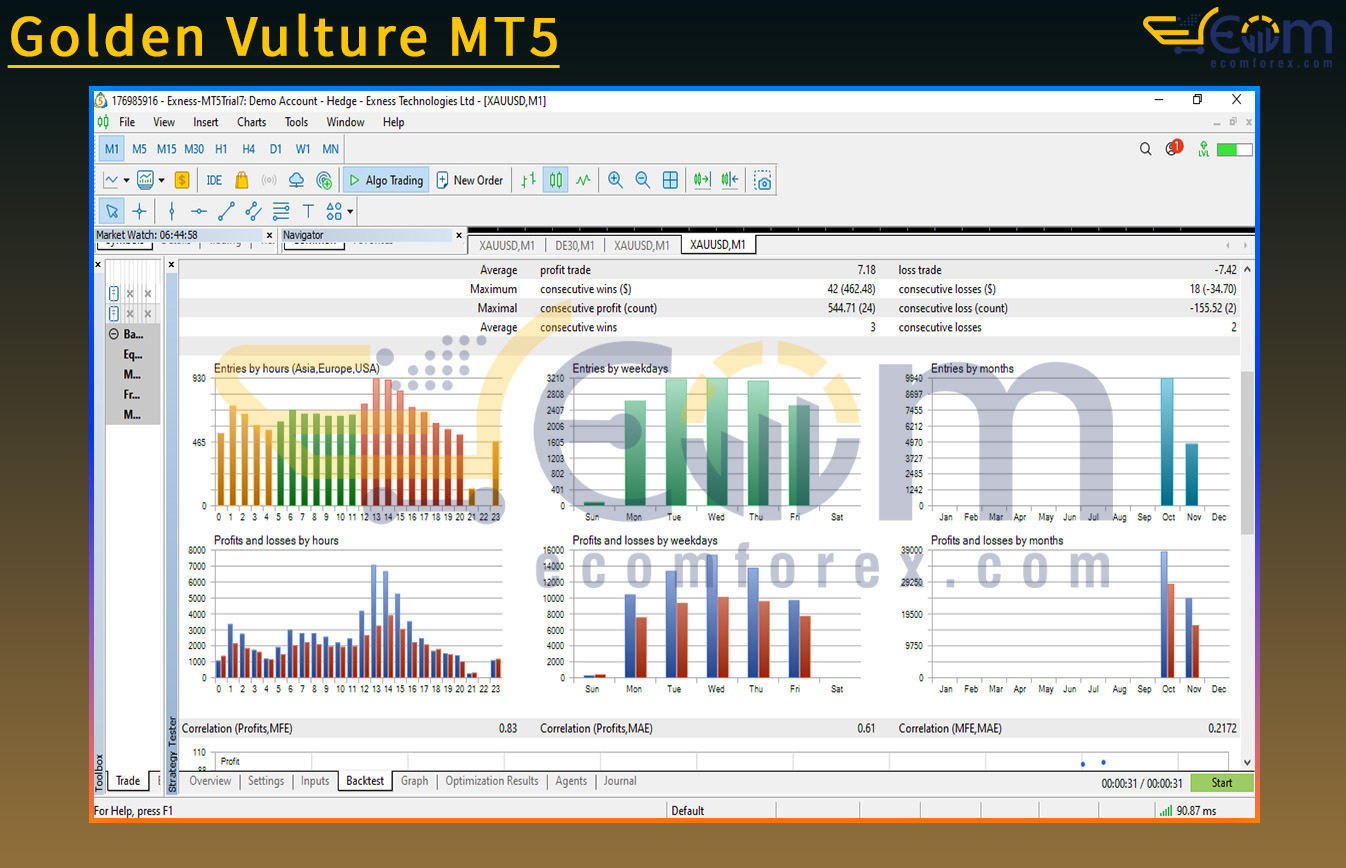Open the chart type line dropdown icon
1346x868 pixels.
click(x=111, y=180)
